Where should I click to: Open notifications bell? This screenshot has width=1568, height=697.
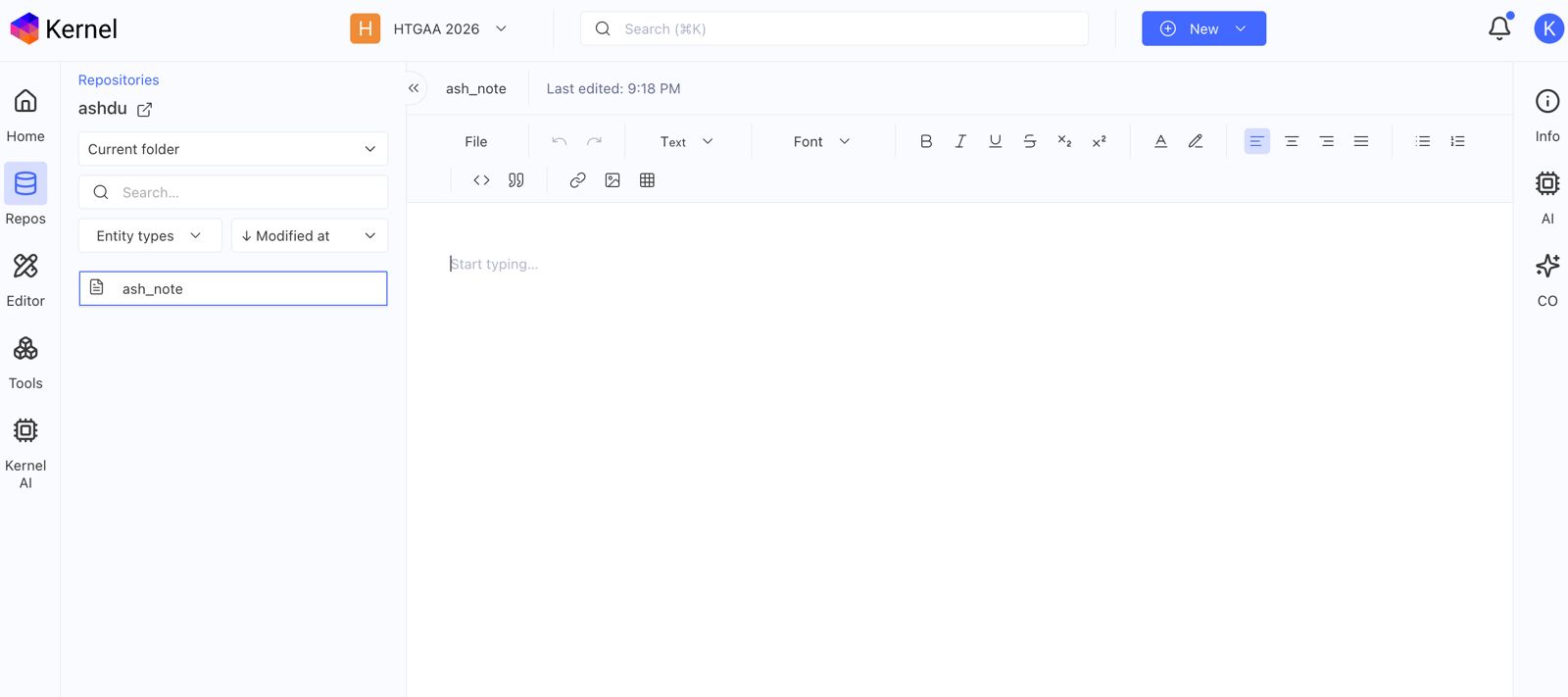[x=1499, y=28]
